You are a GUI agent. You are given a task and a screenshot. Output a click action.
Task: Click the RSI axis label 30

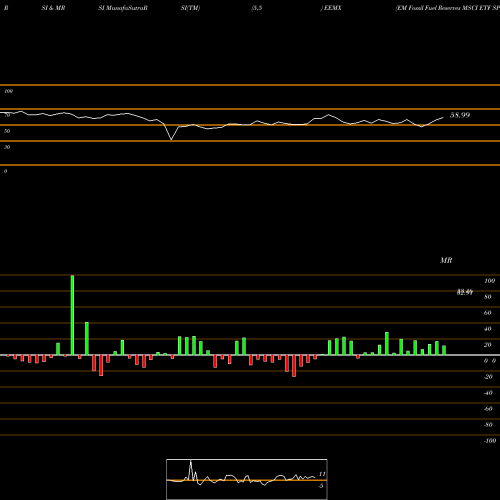coord(7,147)
